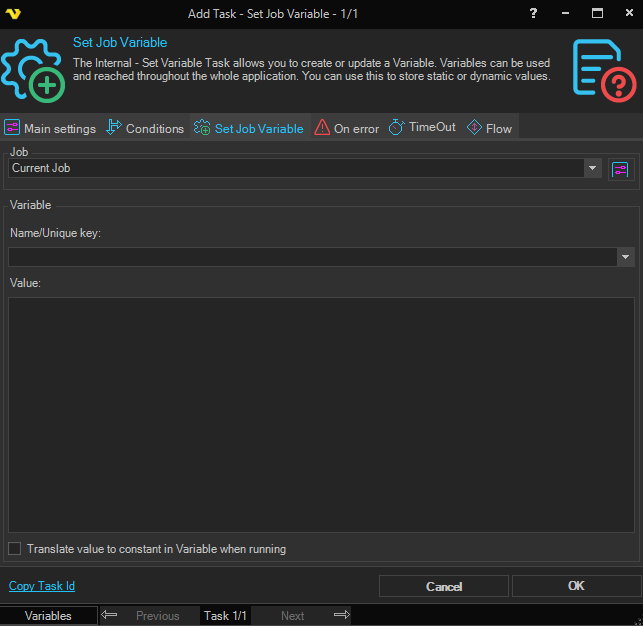
Task: Click the VisualCron logo in title bar
Action: (14, 13)
